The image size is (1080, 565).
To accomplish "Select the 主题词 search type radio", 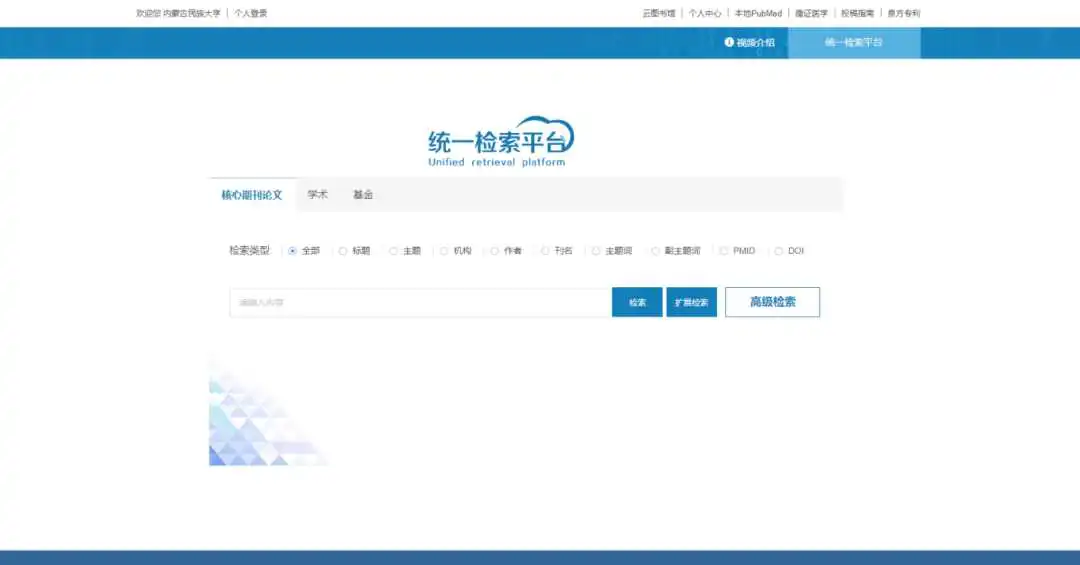I will (596, 251).
